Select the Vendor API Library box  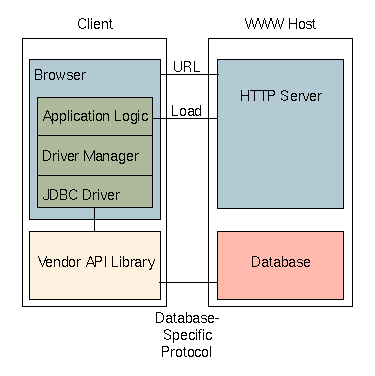(x=95, y=265)
